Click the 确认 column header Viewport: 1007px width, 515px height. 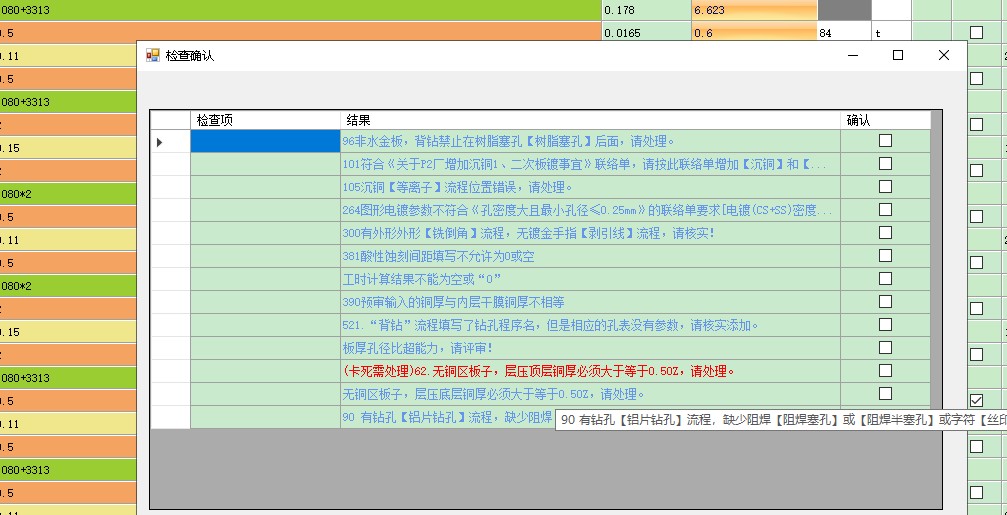[885, 120]
